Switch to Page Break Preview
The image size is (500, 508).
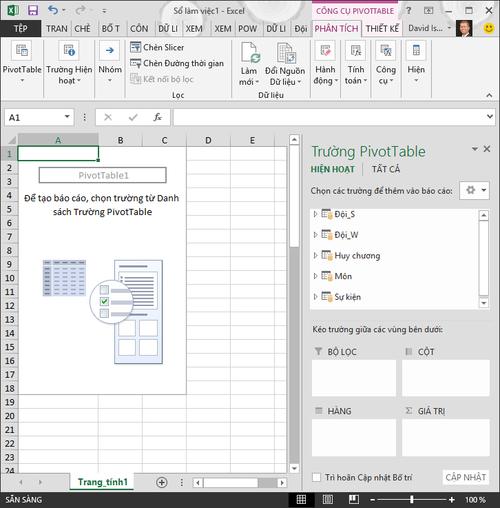point(354,499)
